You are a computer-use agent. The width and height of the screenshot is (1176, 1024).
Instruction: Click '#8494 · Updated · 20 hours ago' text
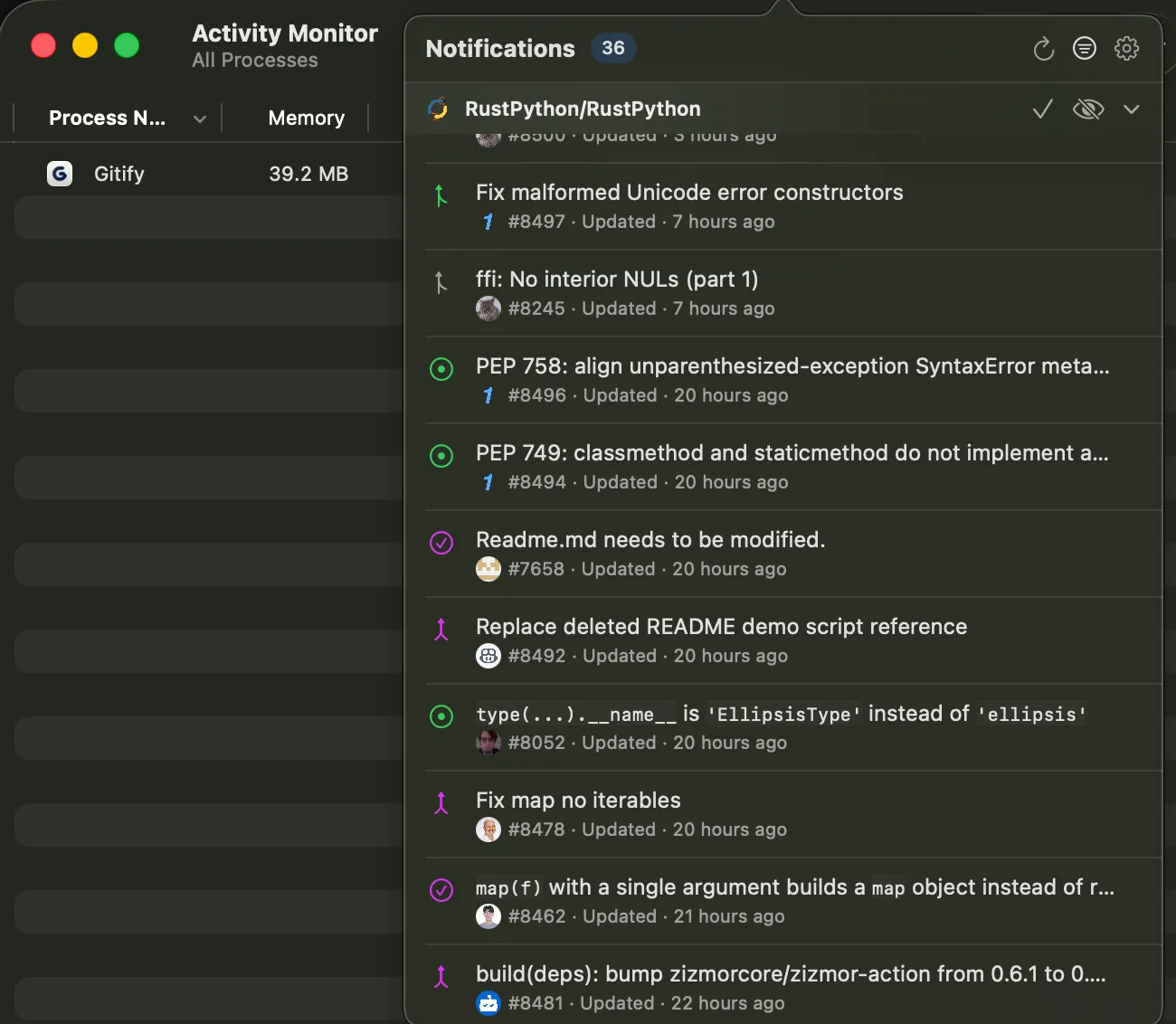(x=648, y=482)
